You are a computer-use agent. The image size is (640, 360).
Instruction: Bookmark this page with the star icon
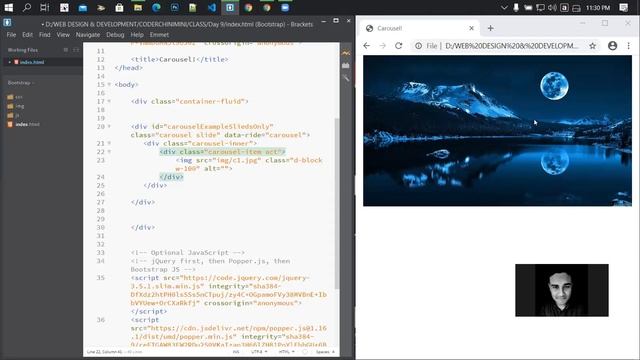[x=592, y=46]
